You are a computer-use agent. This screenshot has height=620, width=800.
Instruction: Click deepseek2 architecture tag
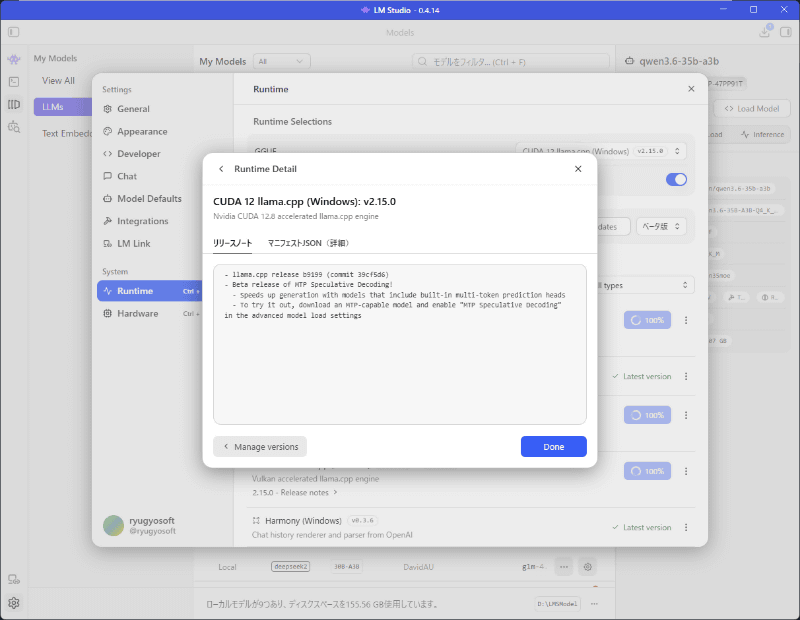click(x=290, y=566)
